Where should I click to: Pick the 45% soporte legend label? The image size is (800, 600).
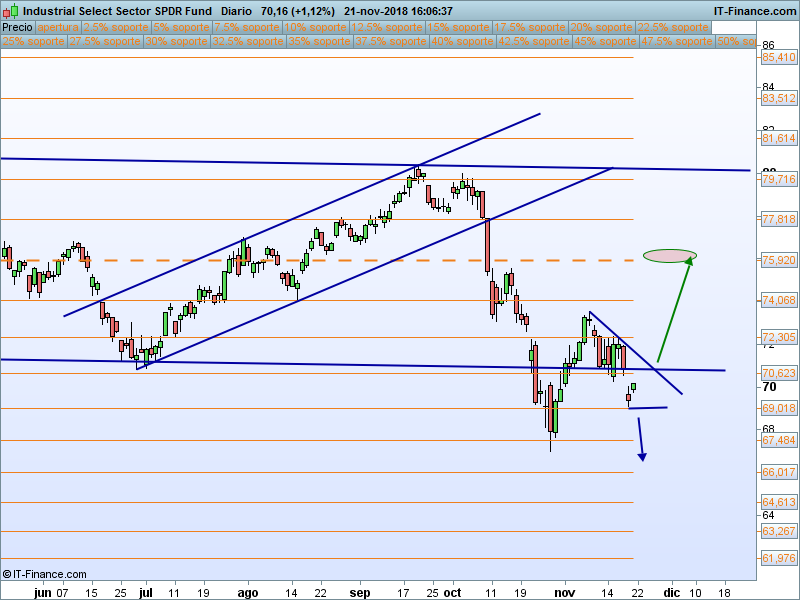pos(605,41)
